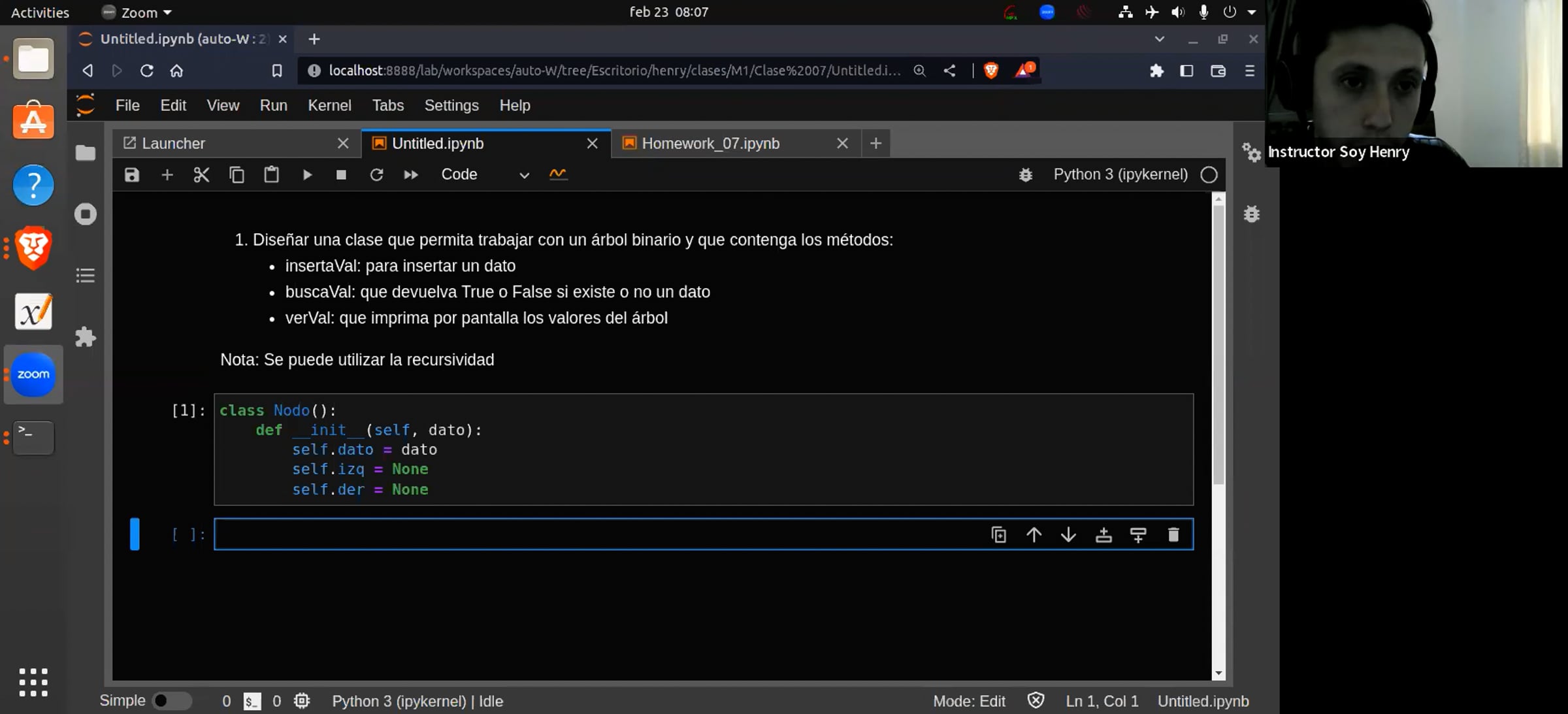This screenshot has height=714, width=1568.
Task: Interrupt the kernel with the stop icon
Action: [341, 174]
